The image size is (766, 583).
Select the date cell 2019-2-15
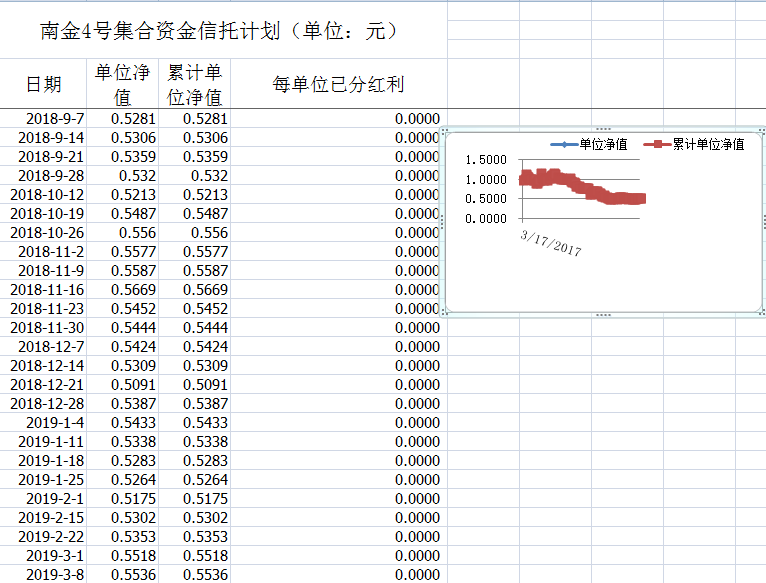coord(43,518)
